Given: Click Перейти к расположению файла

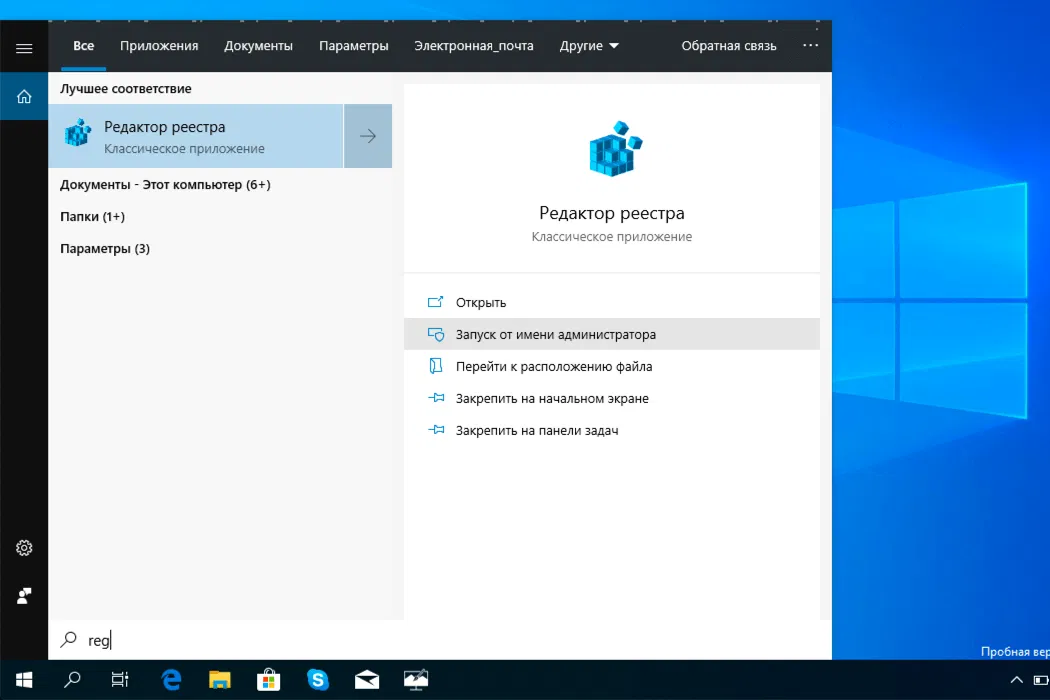Looking at the screenshot, I should coord(612,366).
